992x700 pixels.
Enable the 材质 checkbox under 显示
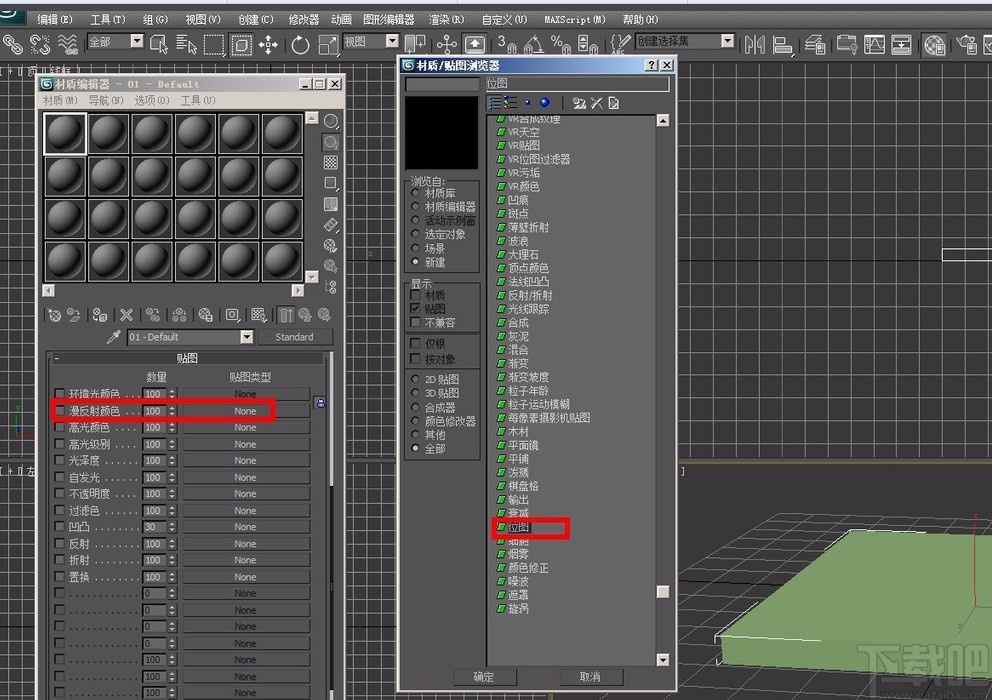pyautogui.click(x=417, y=294)
